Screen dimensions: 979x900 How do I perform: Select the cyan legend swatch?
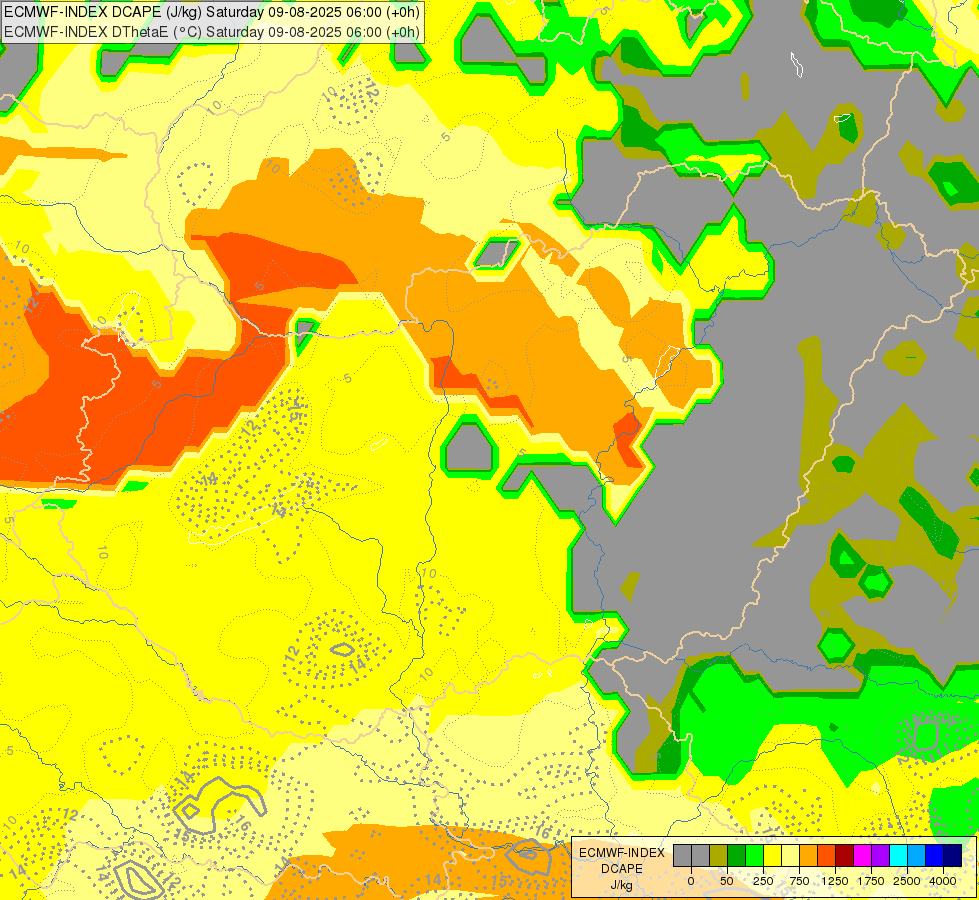(899, 856)
